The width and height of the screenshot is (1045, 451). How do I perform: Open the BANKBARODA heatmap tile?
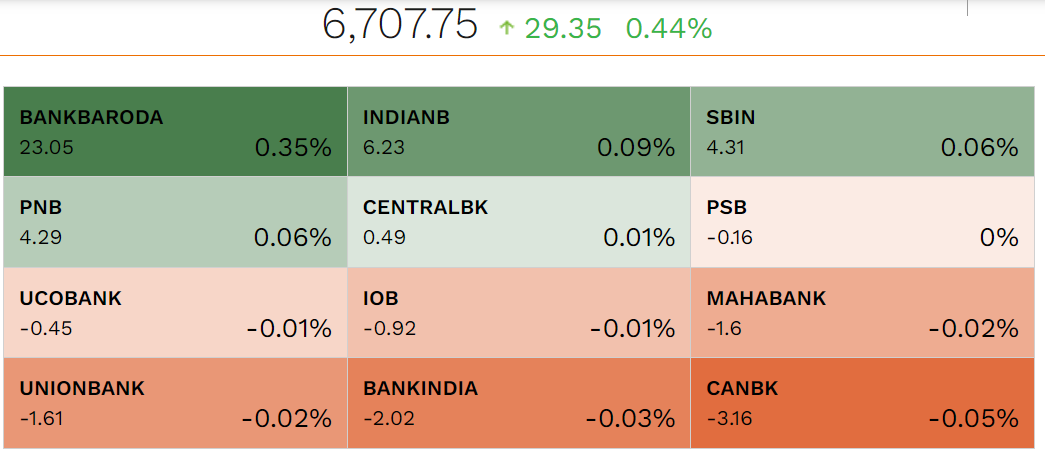[175, 132]
